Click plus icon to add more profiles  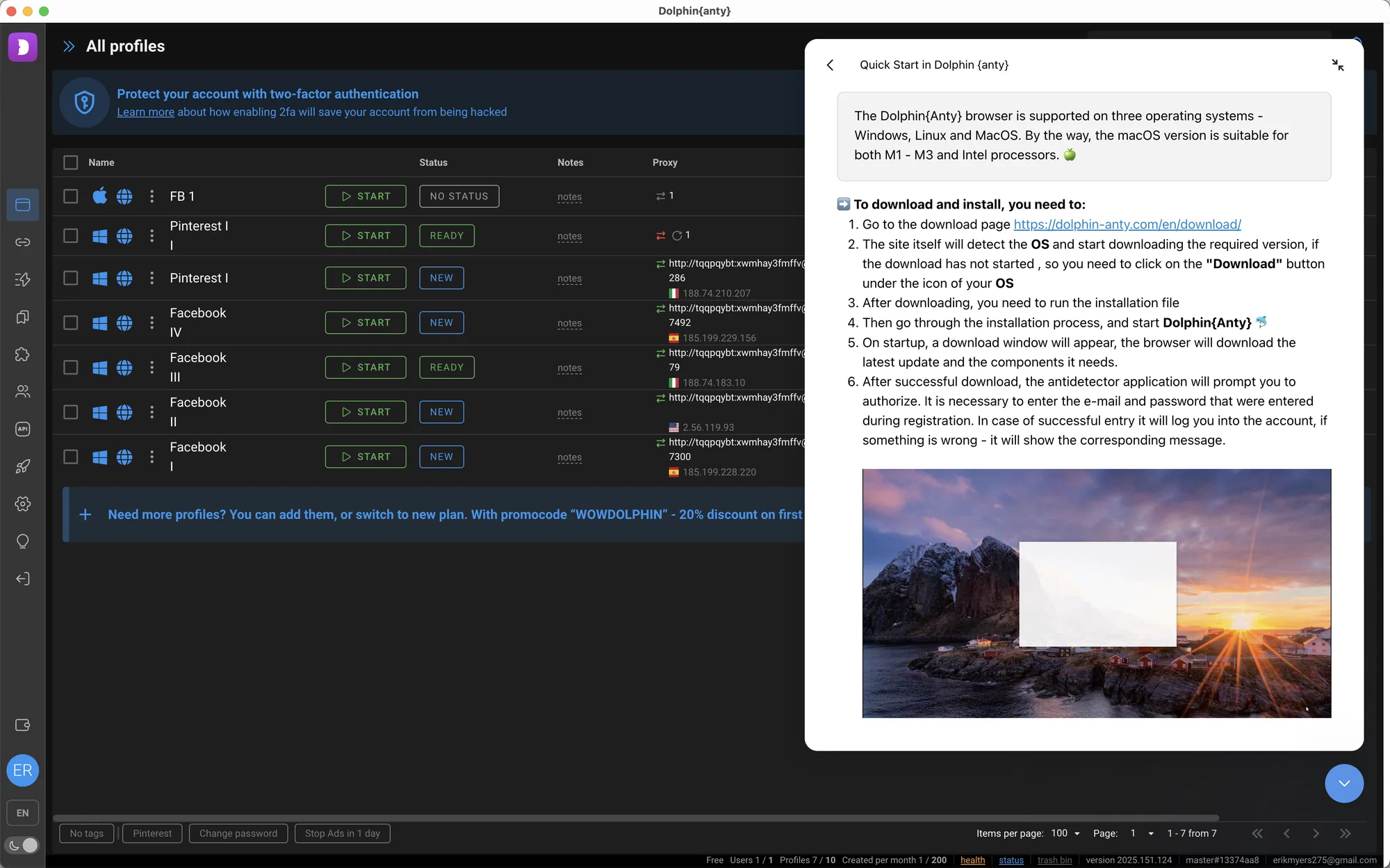85,514
